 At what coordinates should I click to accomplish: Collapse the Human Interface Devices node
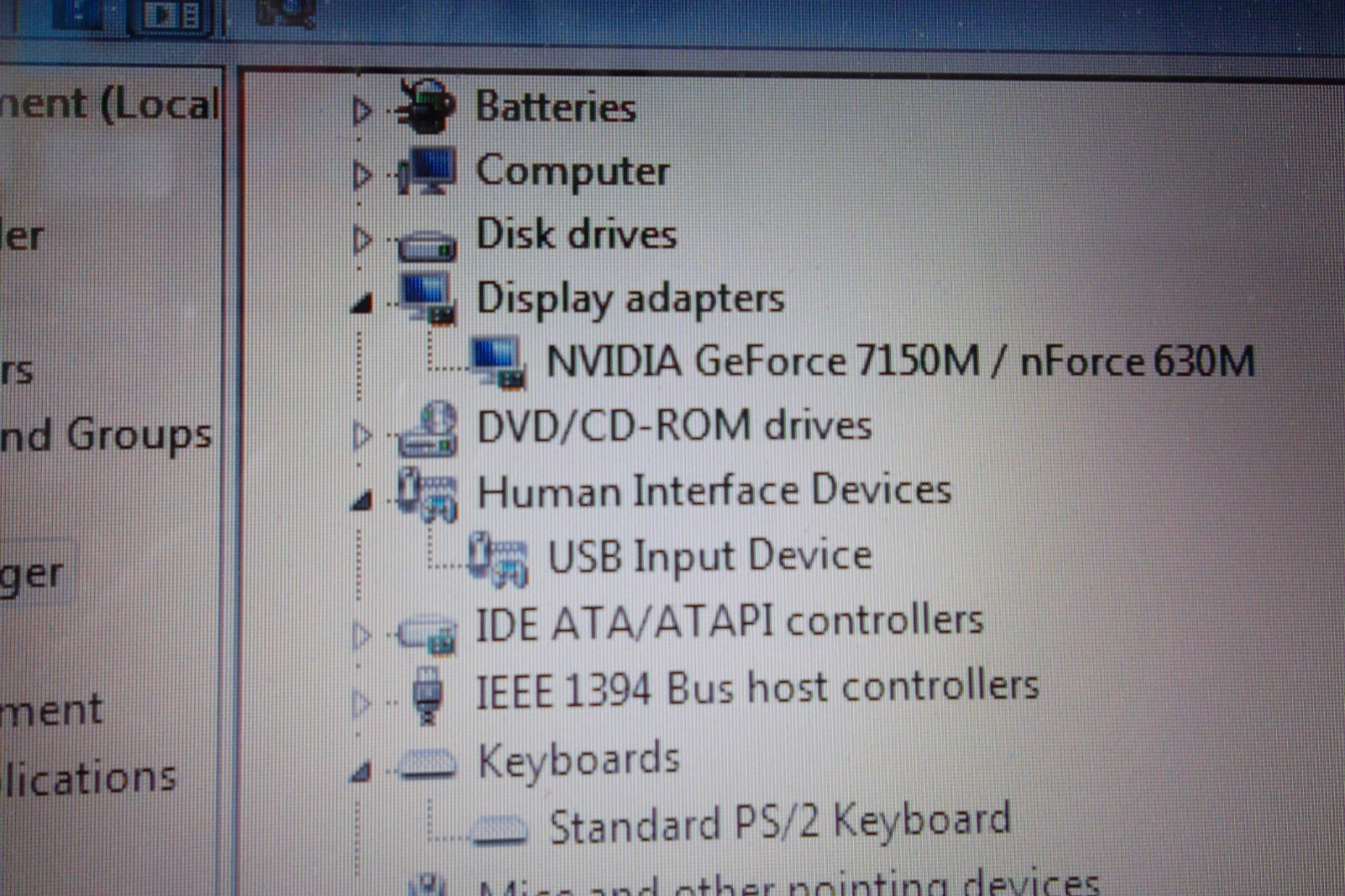coord(361,500)
